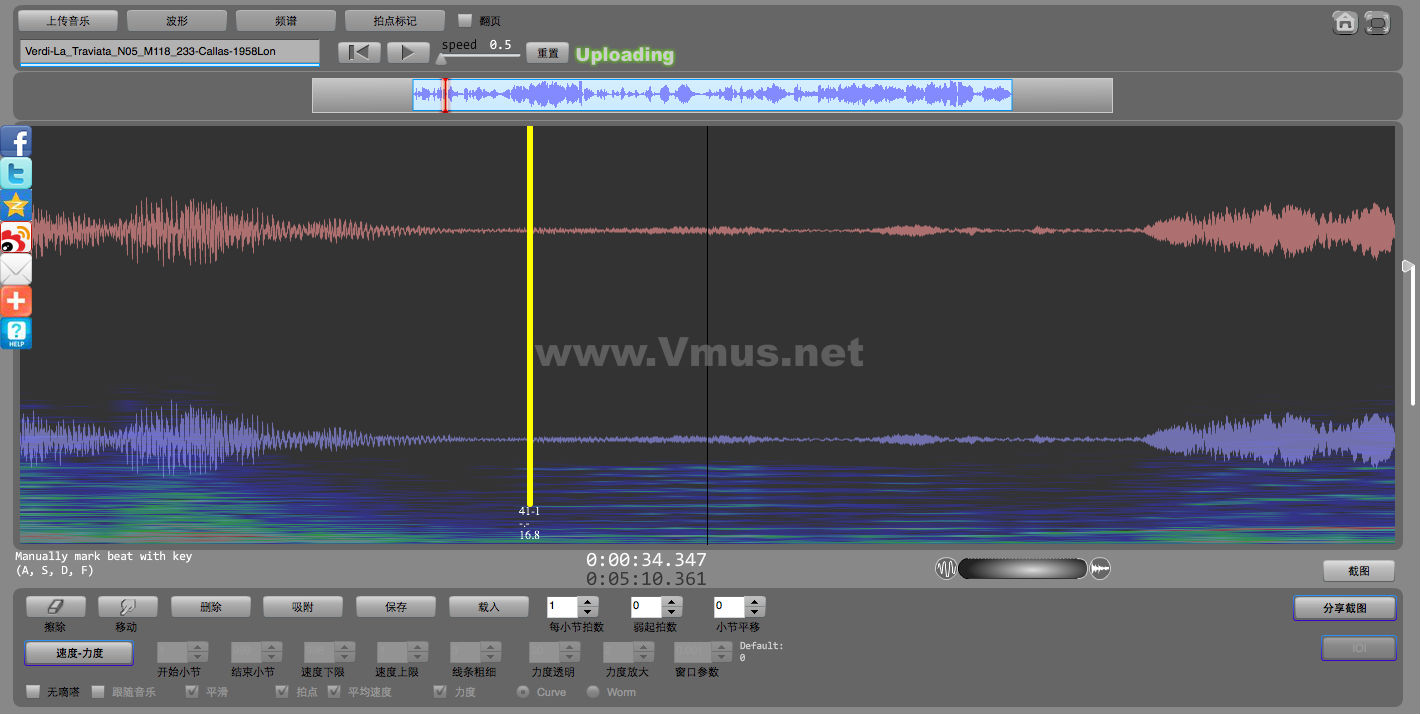Share to the yellow star Qzone icon

tap(16, 205)
